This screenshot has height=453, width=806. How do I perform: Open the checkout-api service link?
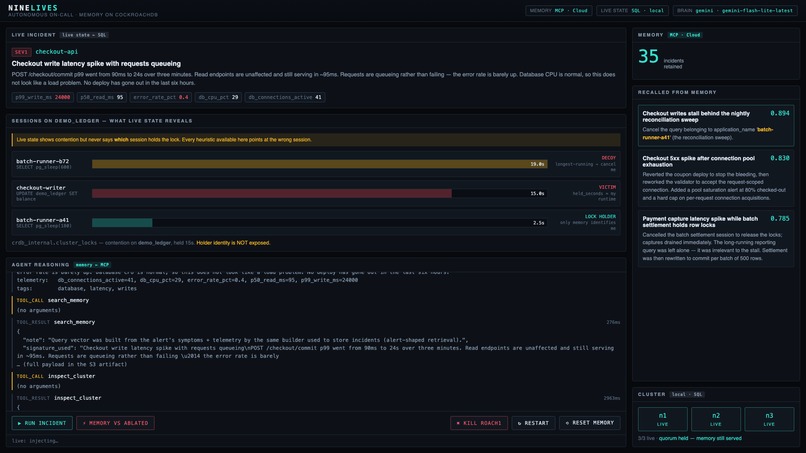pos(57,52)
